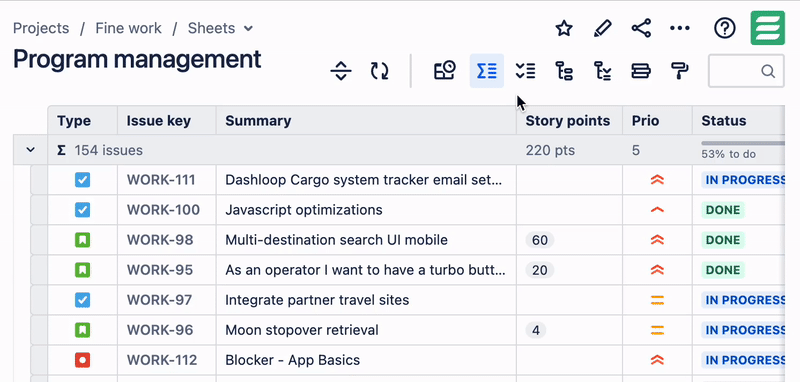Open issue WORK-100 link
Viewport: 800px width, 382px height.
click(x=163, y=210)
